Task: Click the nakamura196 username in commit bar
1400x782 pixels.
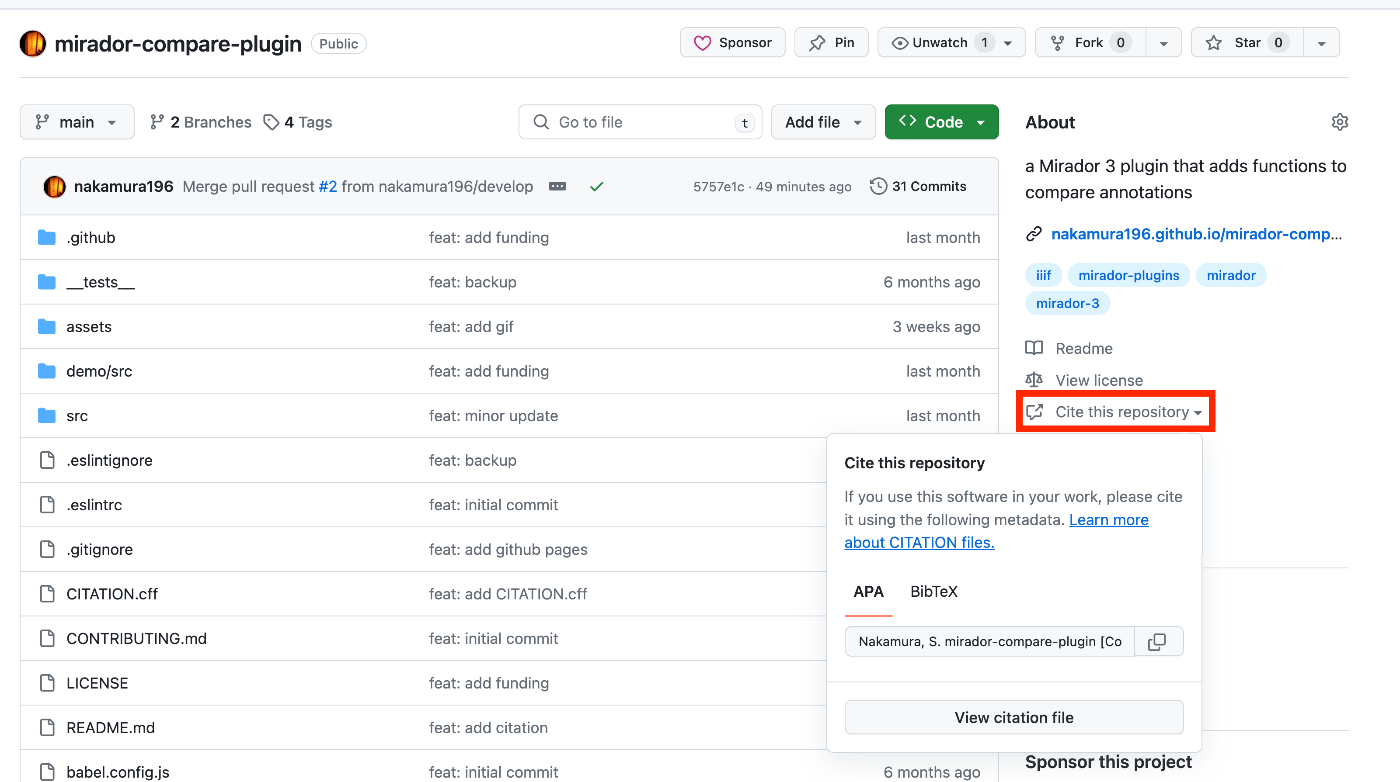Action: 123,186
